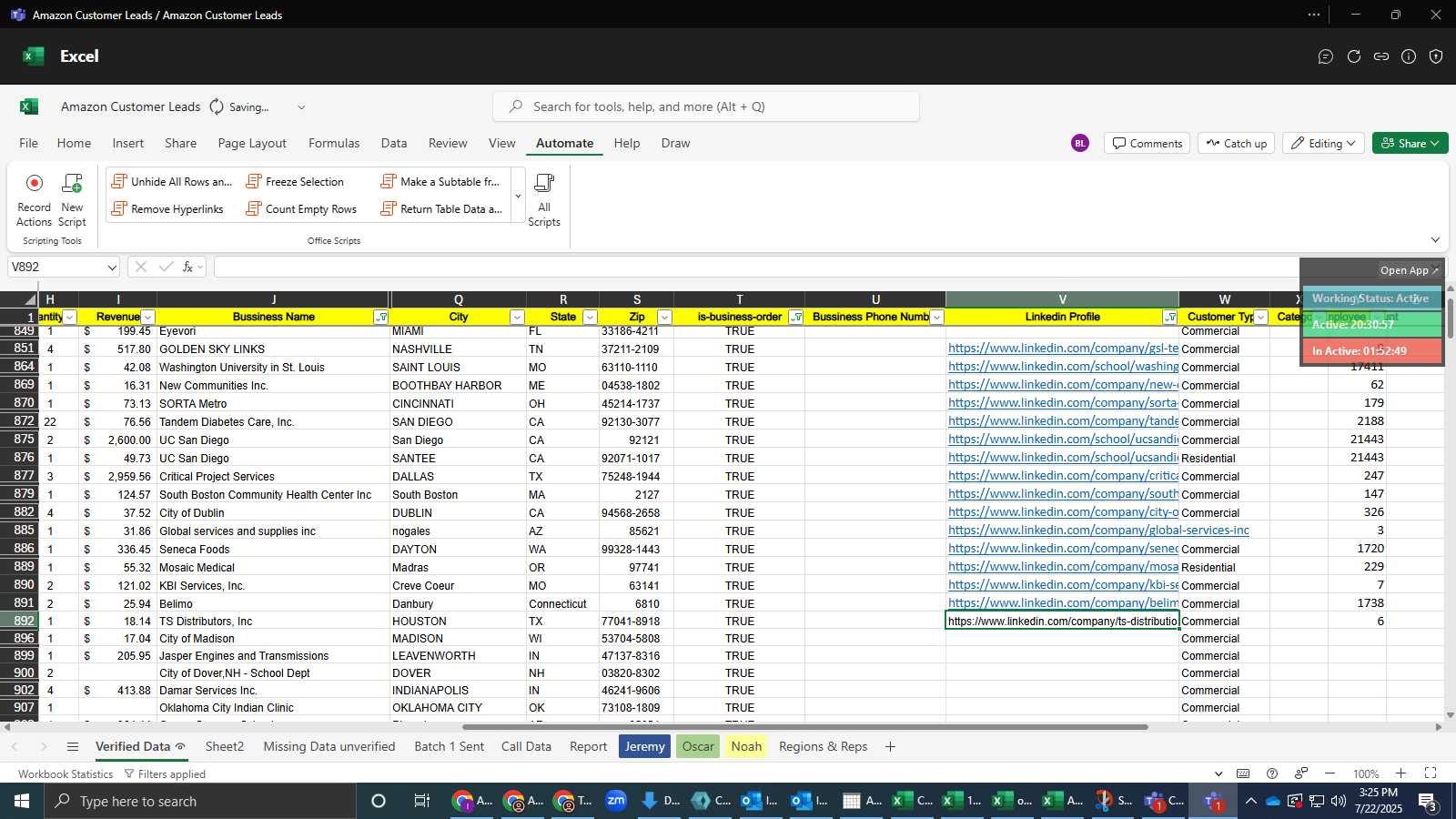Open the Editing mode dropdown

[x=1322, y=143]
